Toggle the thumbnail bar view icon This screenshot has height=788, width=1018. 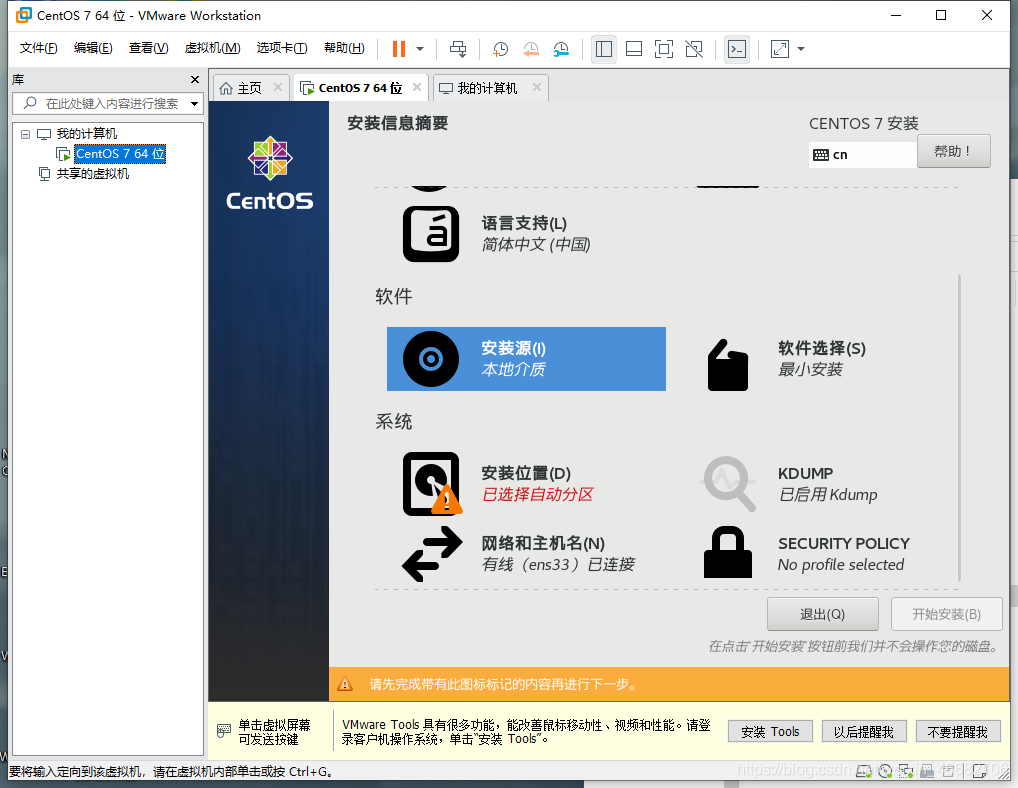(x=634, y=49)
